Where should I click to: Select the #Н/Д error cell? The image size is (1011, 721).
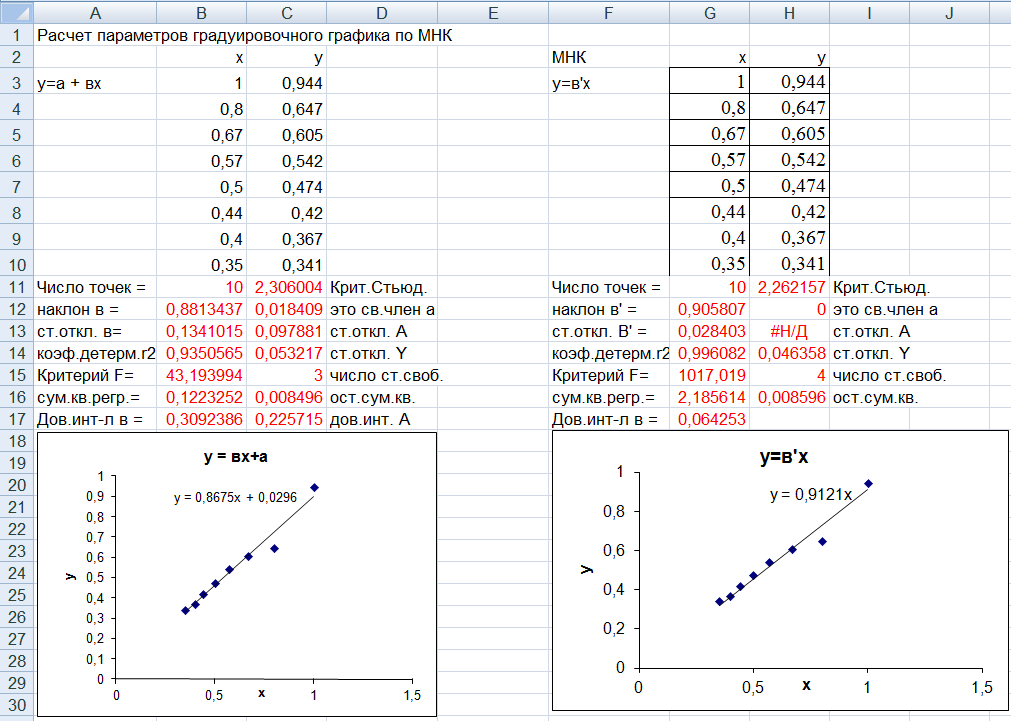click(x=789, y=331)
